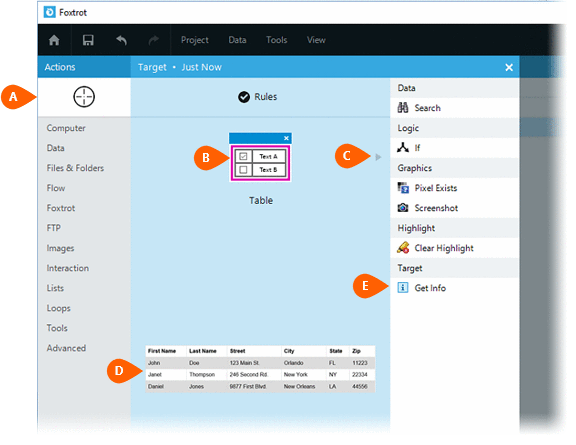
Task: Click the Redo arrow icon
Action: point(154,40)
